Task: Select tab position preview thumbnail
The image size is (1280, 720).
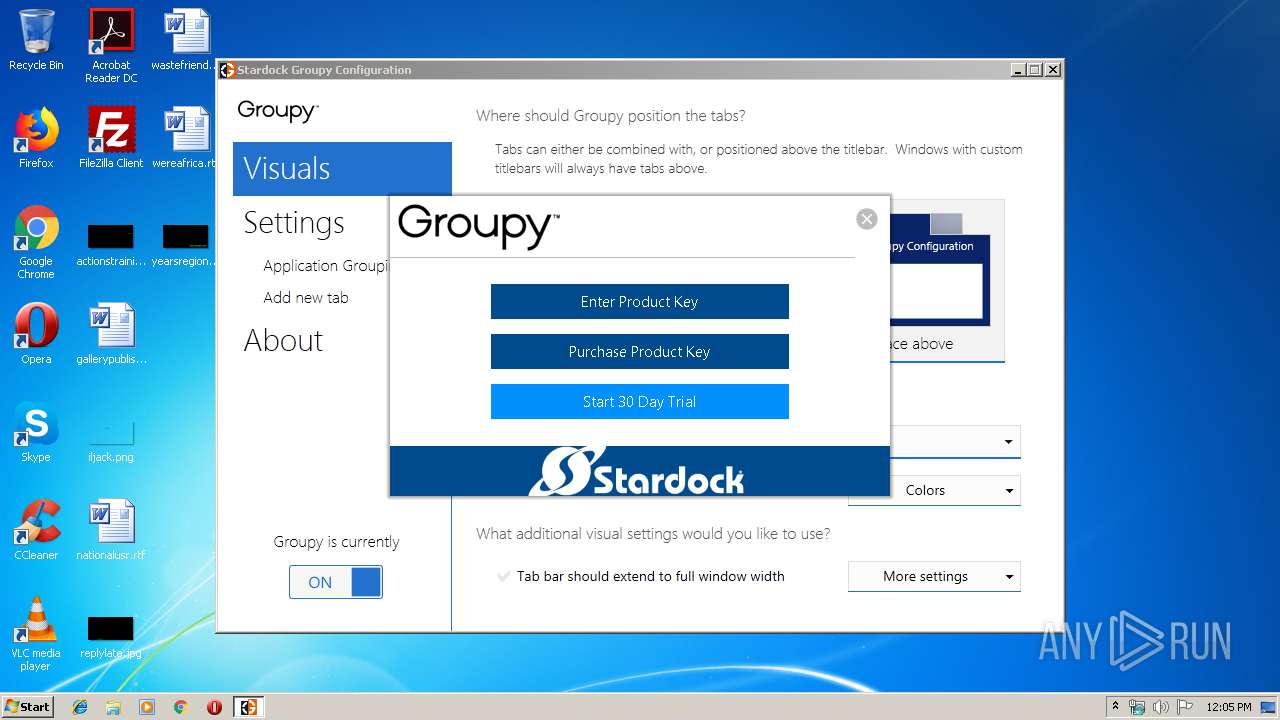Action: click(x=947, y=280)
